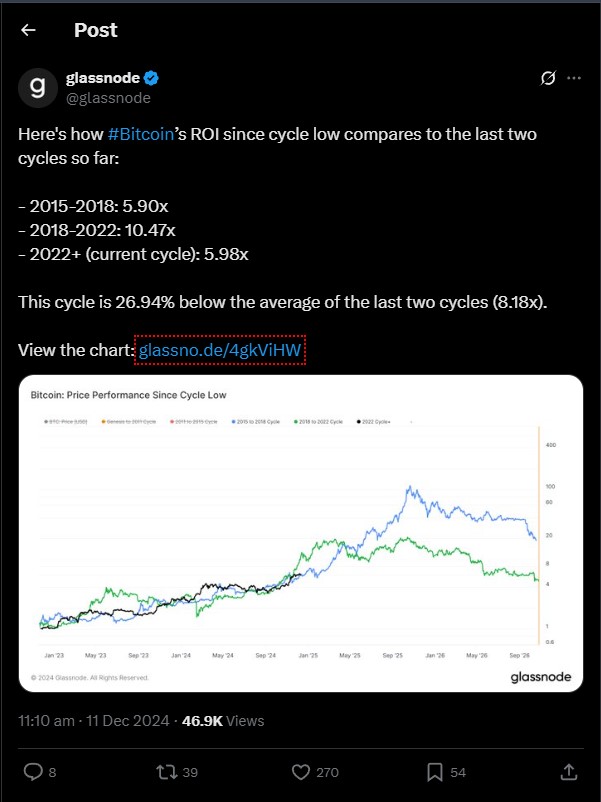Screen dimensions: 601x802
Task: Open the post's three-dot more menu
Action: point(574,78)
